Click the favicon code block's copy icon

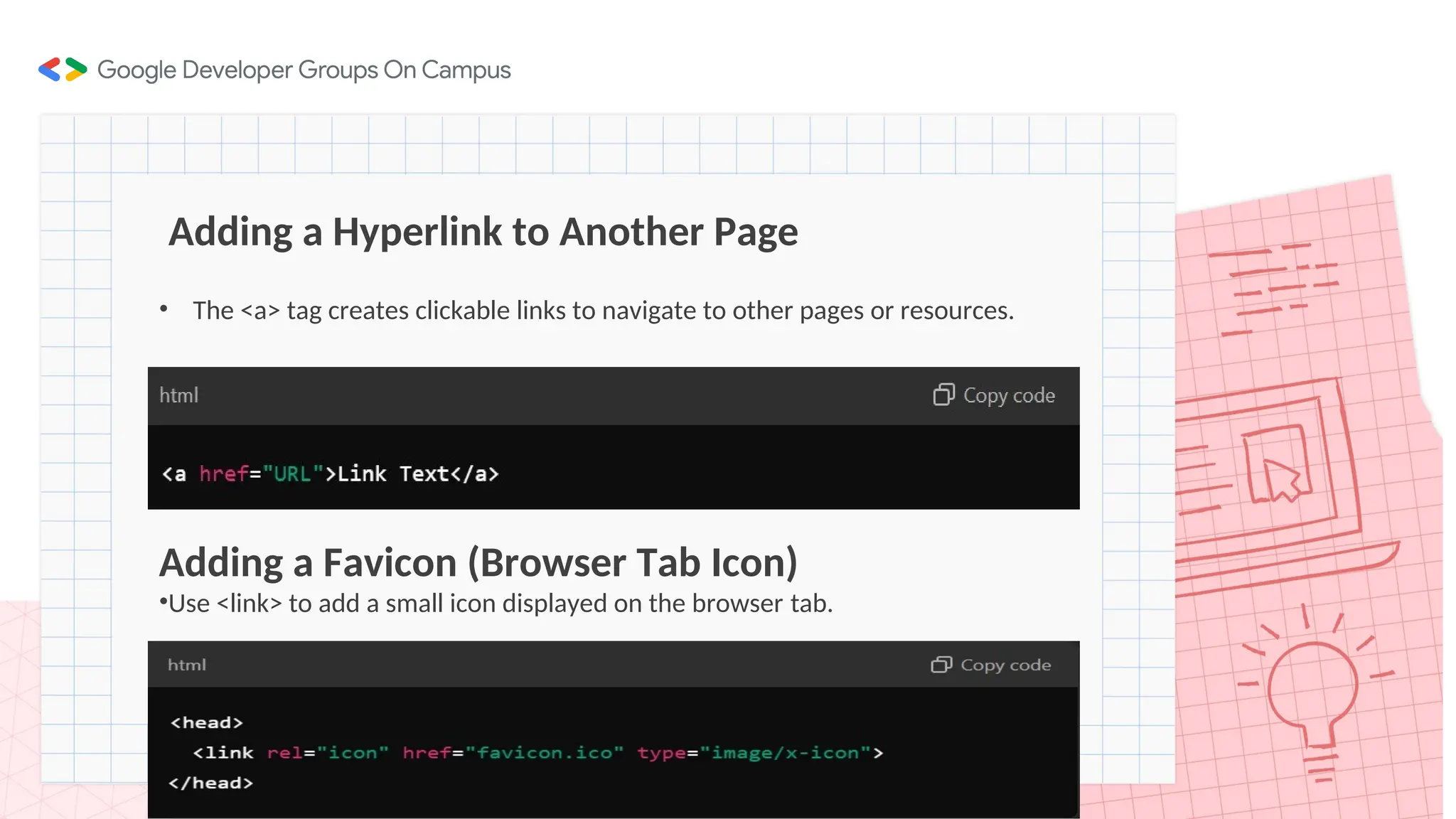pos(941,665)
